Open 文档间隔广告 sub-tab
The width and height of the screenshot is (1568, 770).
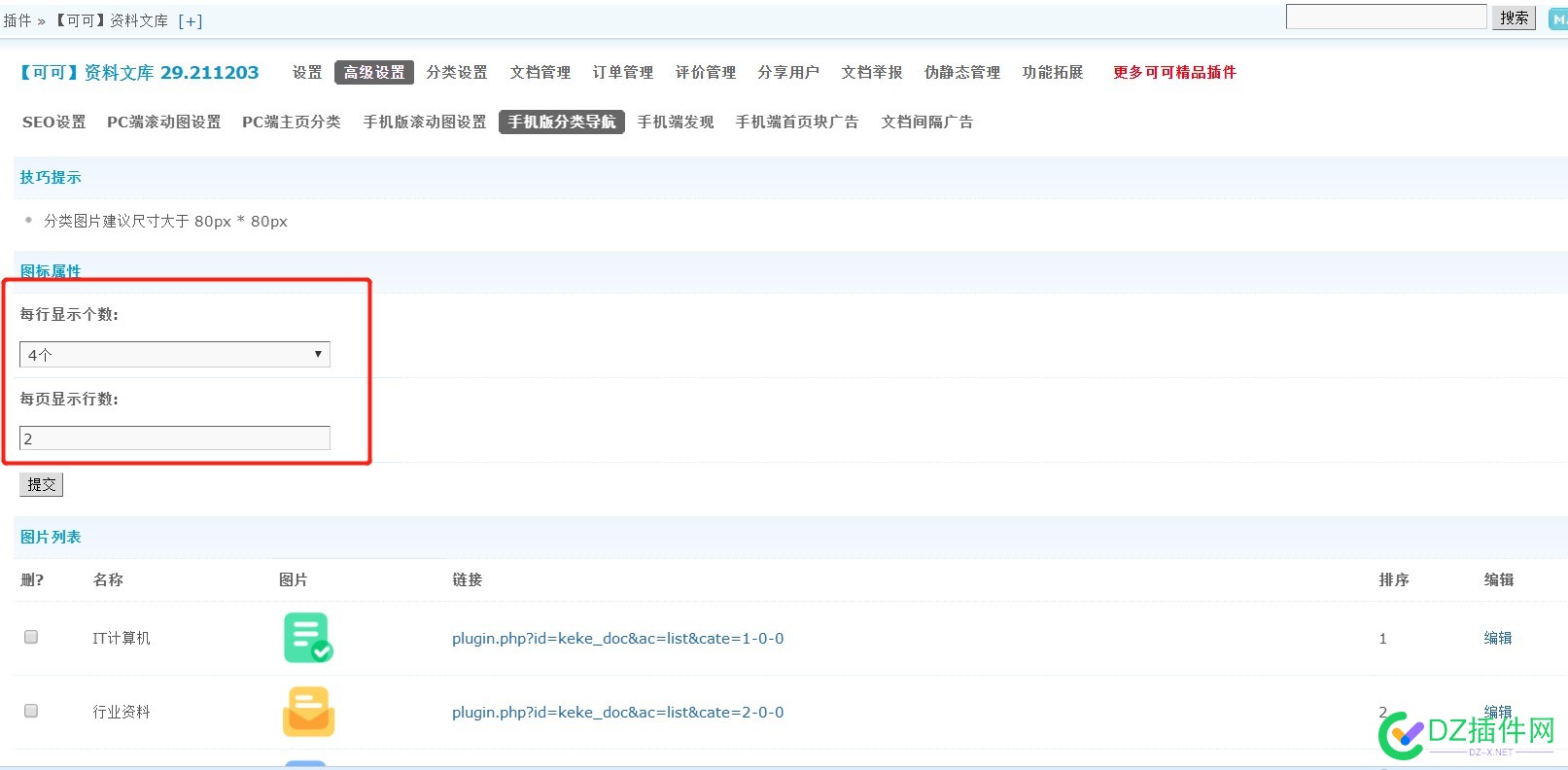pyautogui.click(x=927, y=122)
